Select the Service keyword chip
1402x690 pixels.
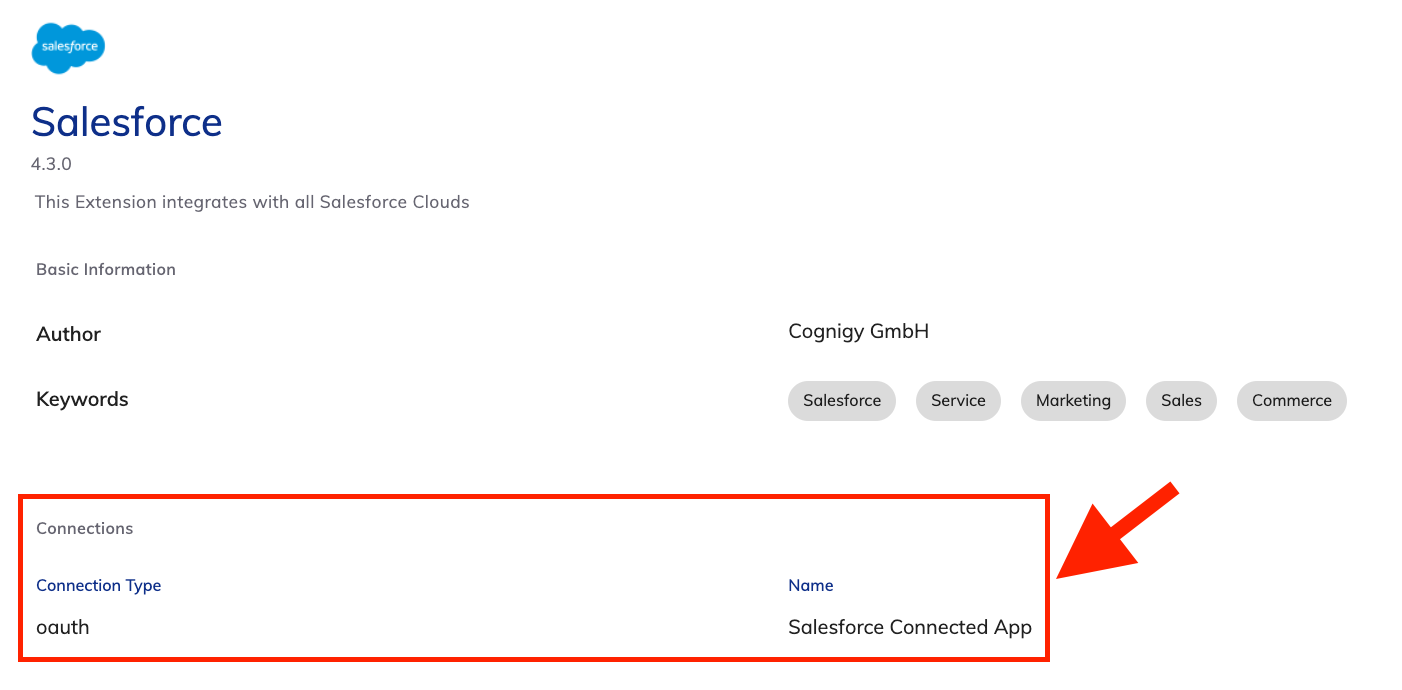point(958,400)
